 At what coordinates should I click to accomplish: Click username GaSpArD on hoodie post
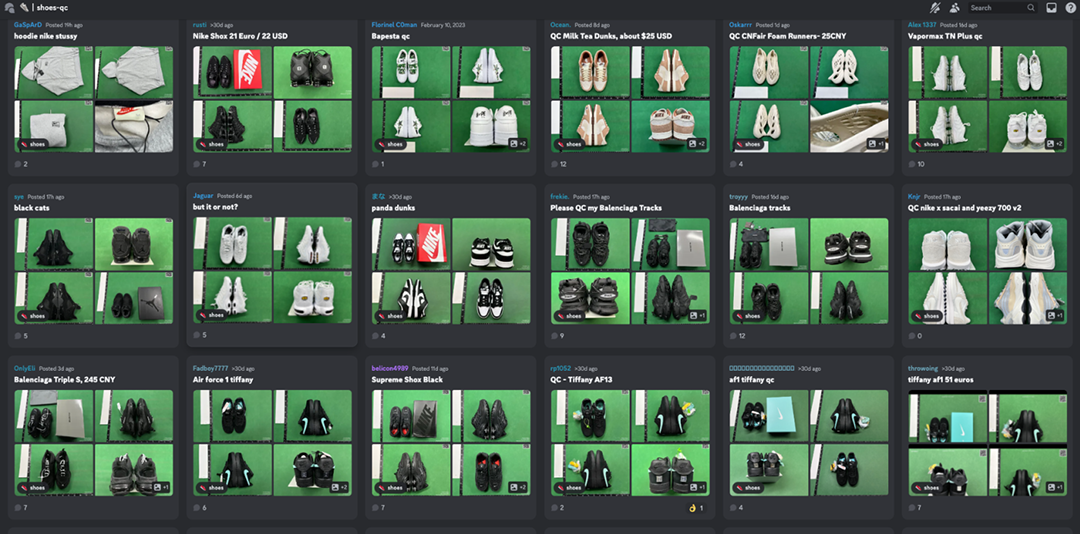pyautogui.click(x=28, y=24)
